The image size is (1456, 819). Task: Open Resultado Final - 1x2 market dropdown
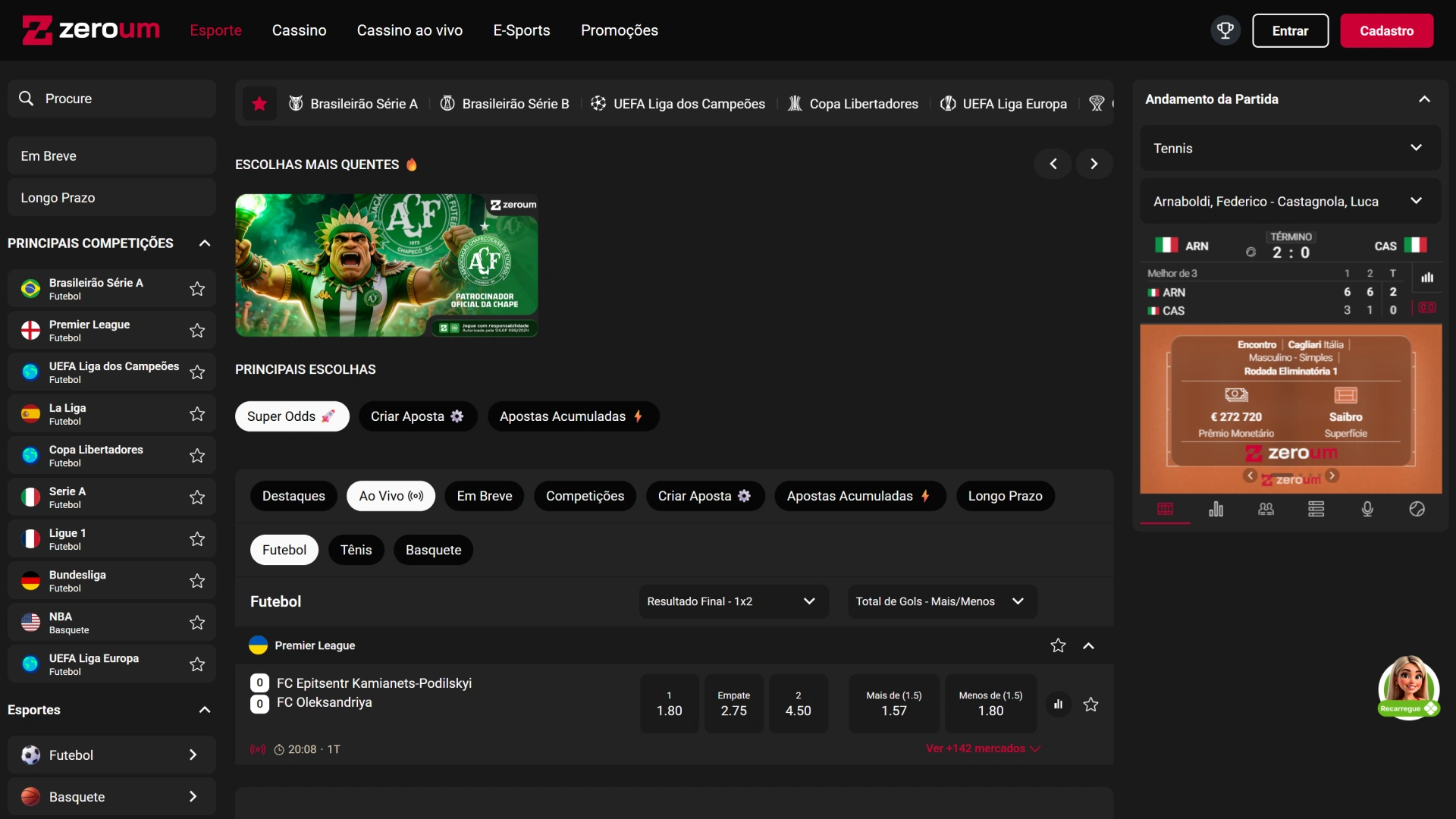click(x=733, y=601)
